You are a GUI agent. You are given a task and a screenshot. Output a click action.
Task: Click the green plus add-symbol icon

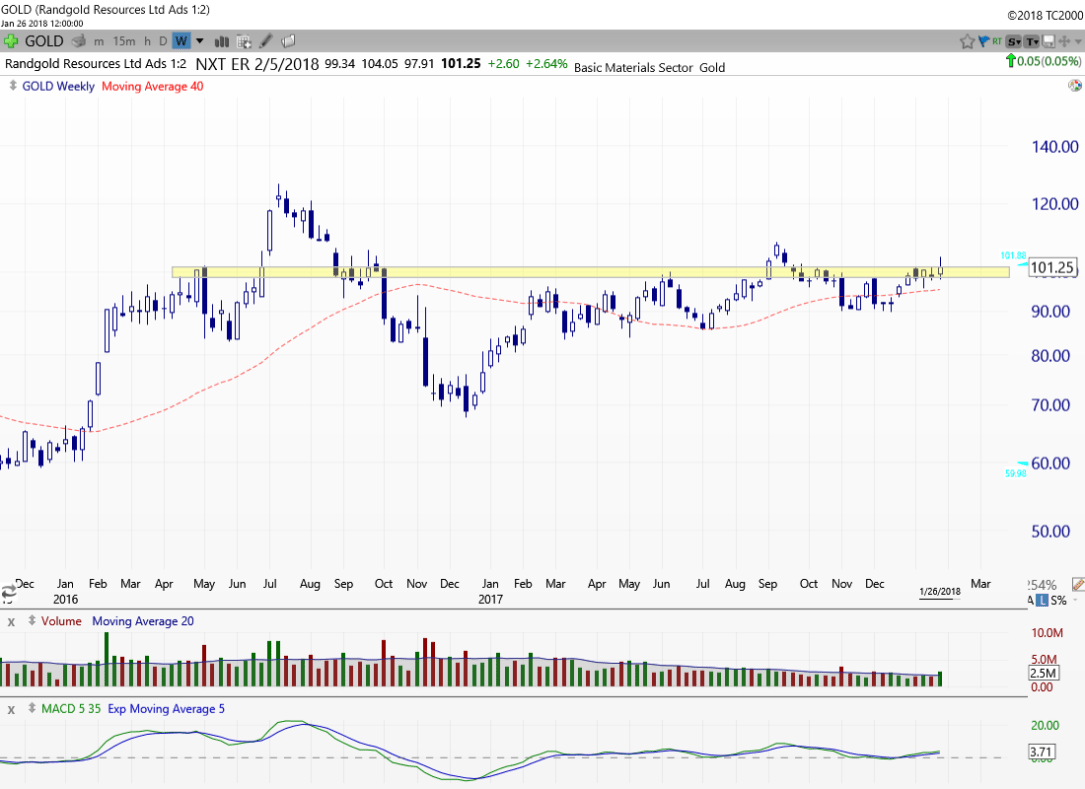click(x=11, y=41)
